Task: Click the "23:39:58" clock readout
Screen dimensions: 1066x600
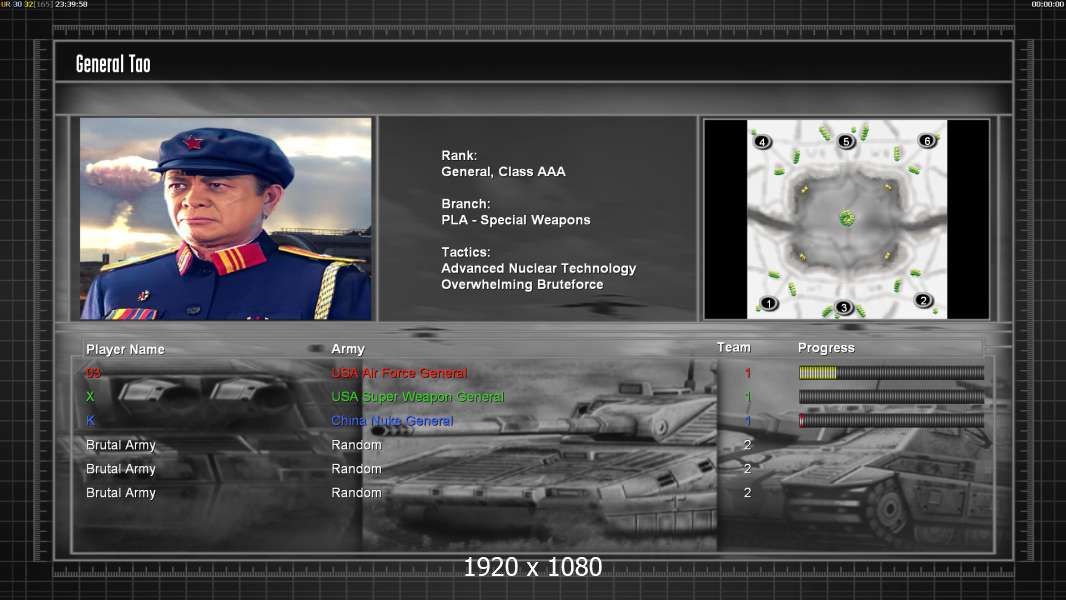Action: (71, 4)
